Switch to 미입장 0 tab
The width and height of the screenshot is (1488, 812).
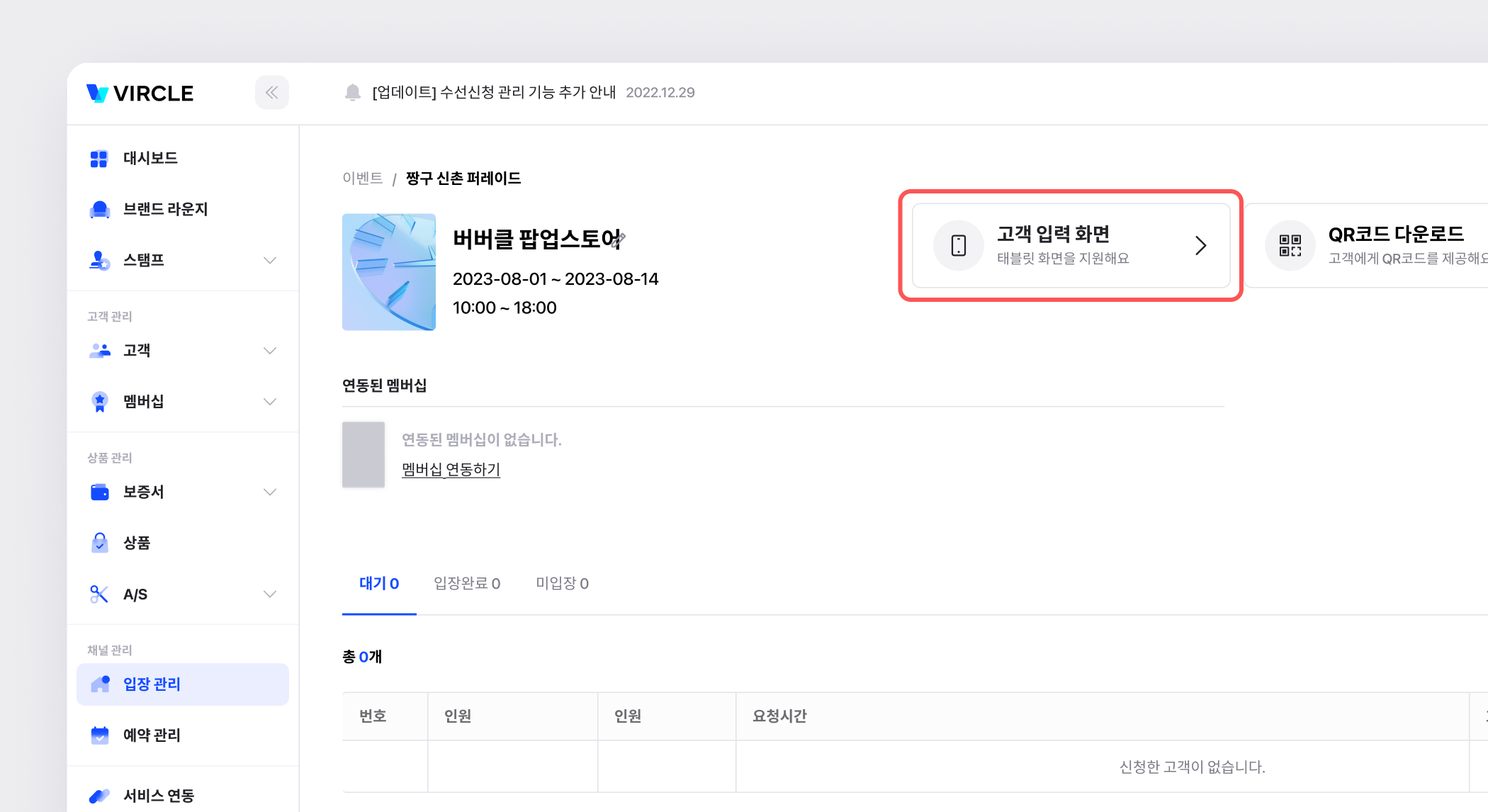562,583
